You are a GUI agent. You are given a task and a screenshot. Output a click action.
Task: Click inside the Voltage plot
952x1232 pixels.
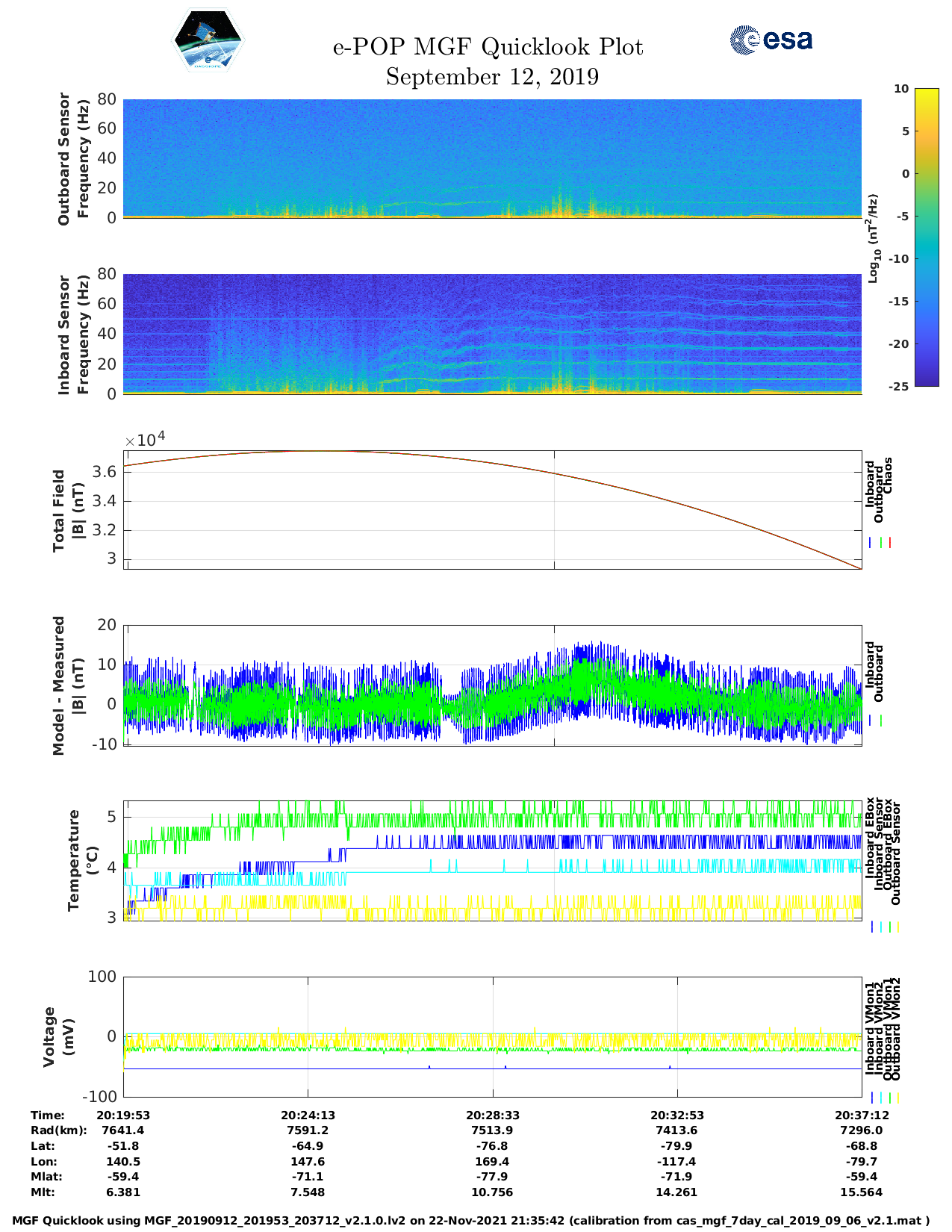click(x=492, y=1037)
